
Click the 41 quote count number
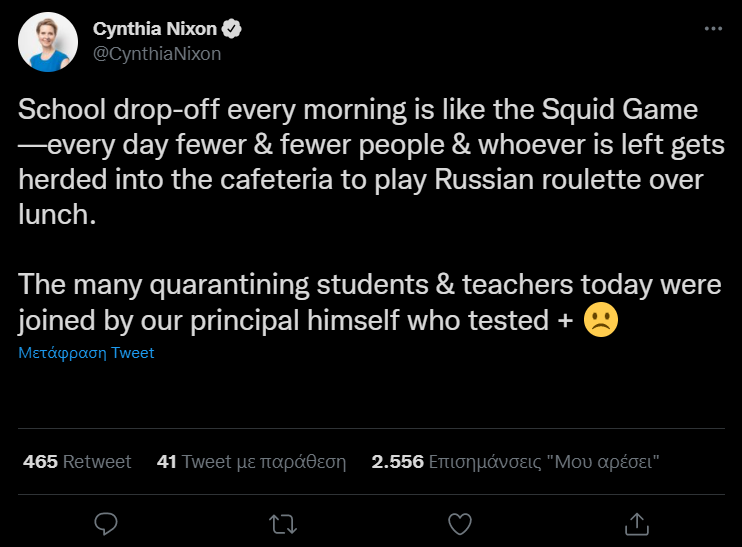167,462
